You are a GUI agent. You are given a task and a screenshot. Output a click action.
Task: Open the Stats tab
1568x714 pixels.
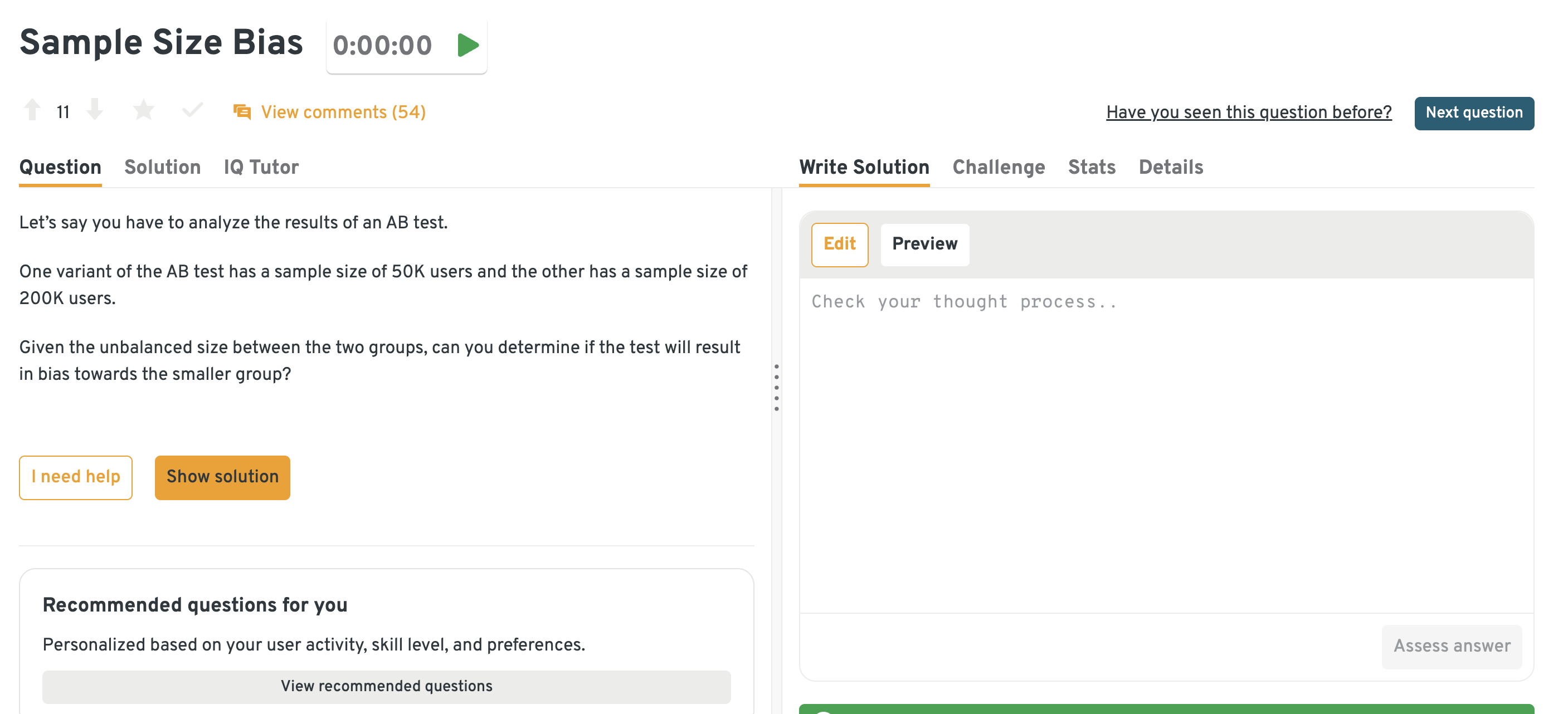click(x=1092, y=167)
